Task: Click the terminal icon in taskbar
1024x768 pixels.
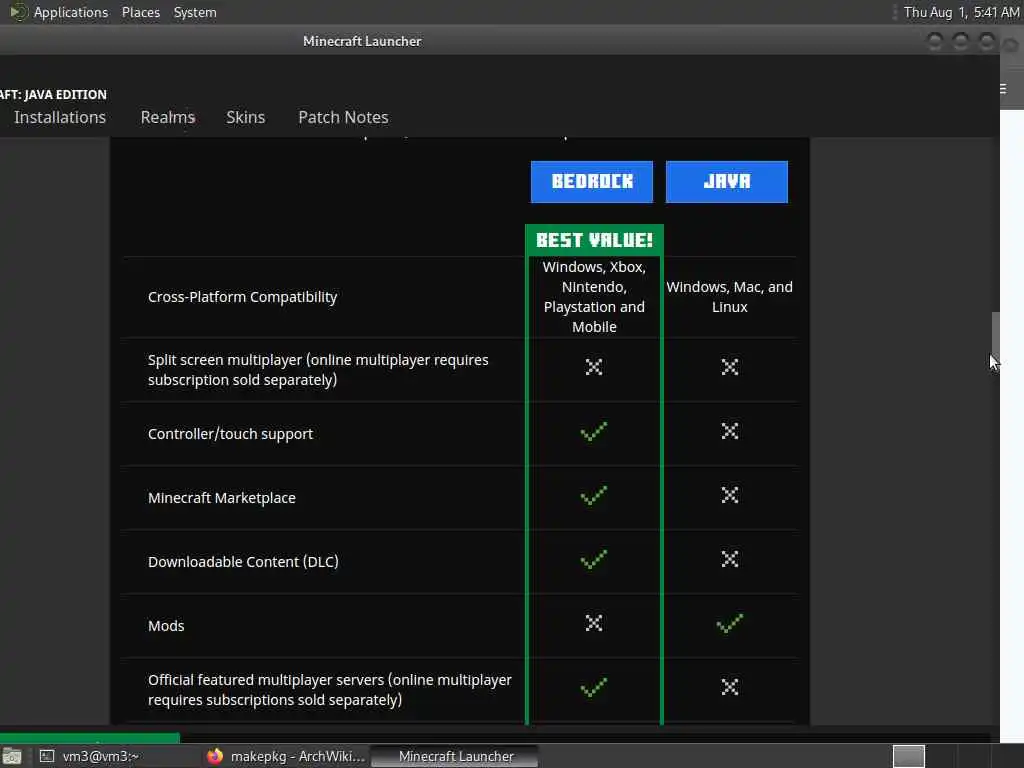Action: [47, 756]
